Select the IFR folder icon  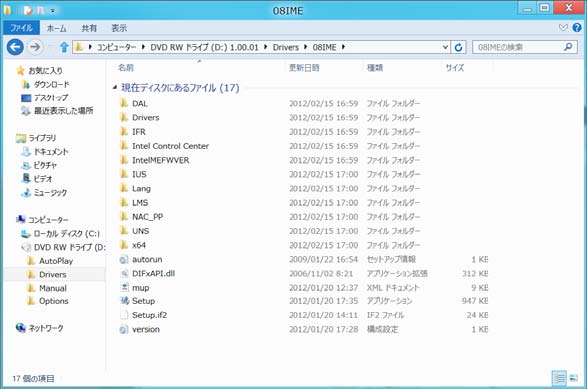coord(124,131)
